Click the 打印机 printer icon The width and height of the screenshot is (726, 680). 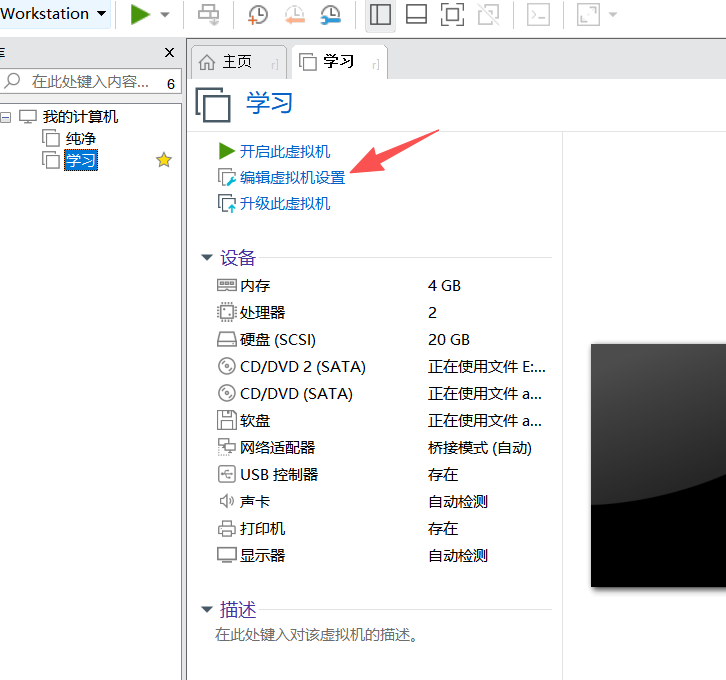tap(227, 528)
